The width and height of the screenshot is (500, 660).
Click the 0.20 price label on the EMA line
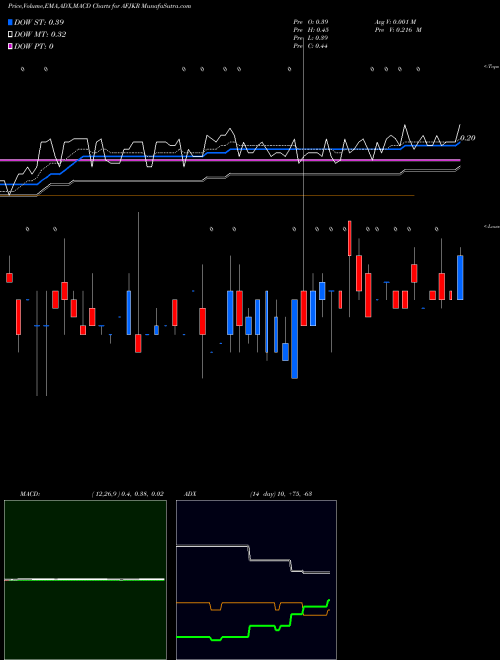click(x=468, y=138)
